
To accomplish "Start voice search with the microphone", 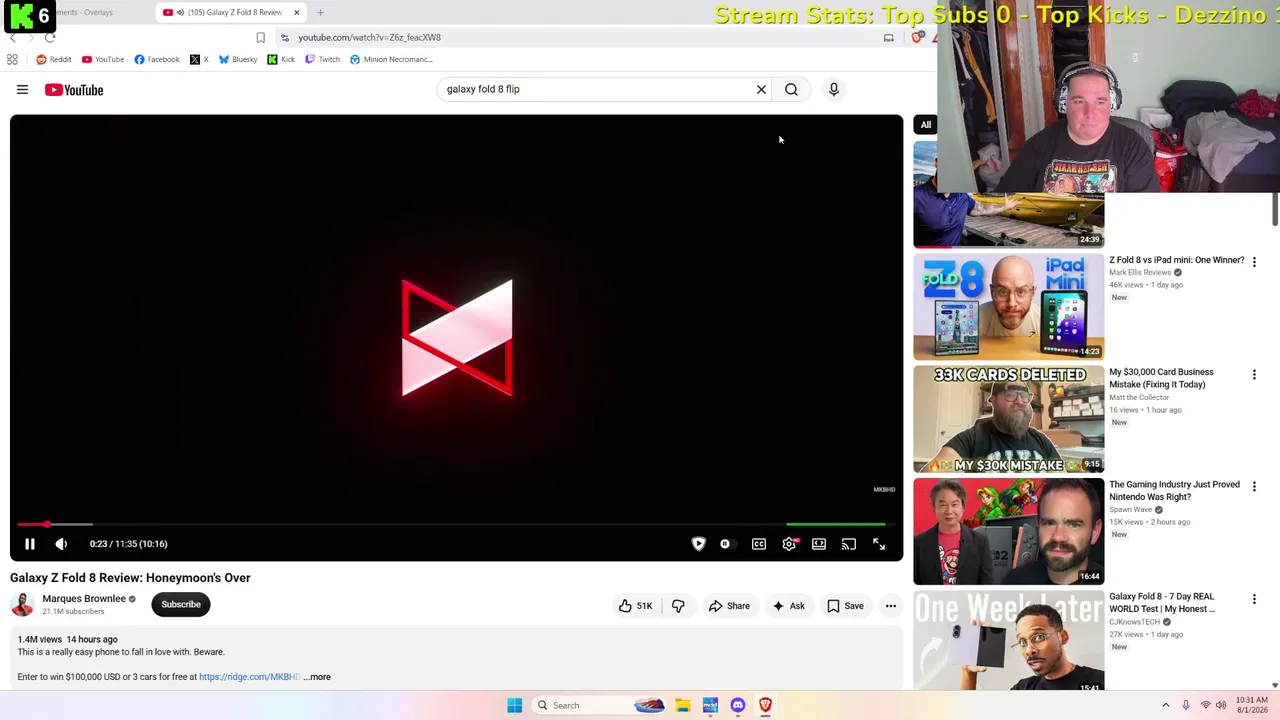I will coord(833,90).
